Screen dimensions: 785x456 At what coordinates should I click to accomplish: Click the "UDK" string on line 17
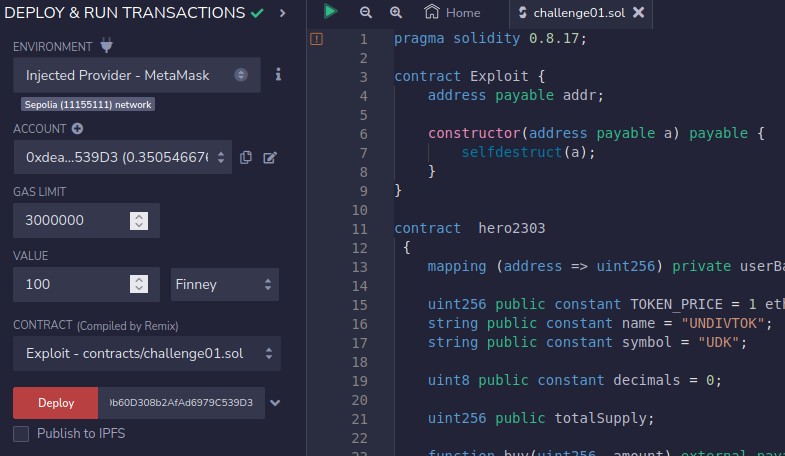718,342
